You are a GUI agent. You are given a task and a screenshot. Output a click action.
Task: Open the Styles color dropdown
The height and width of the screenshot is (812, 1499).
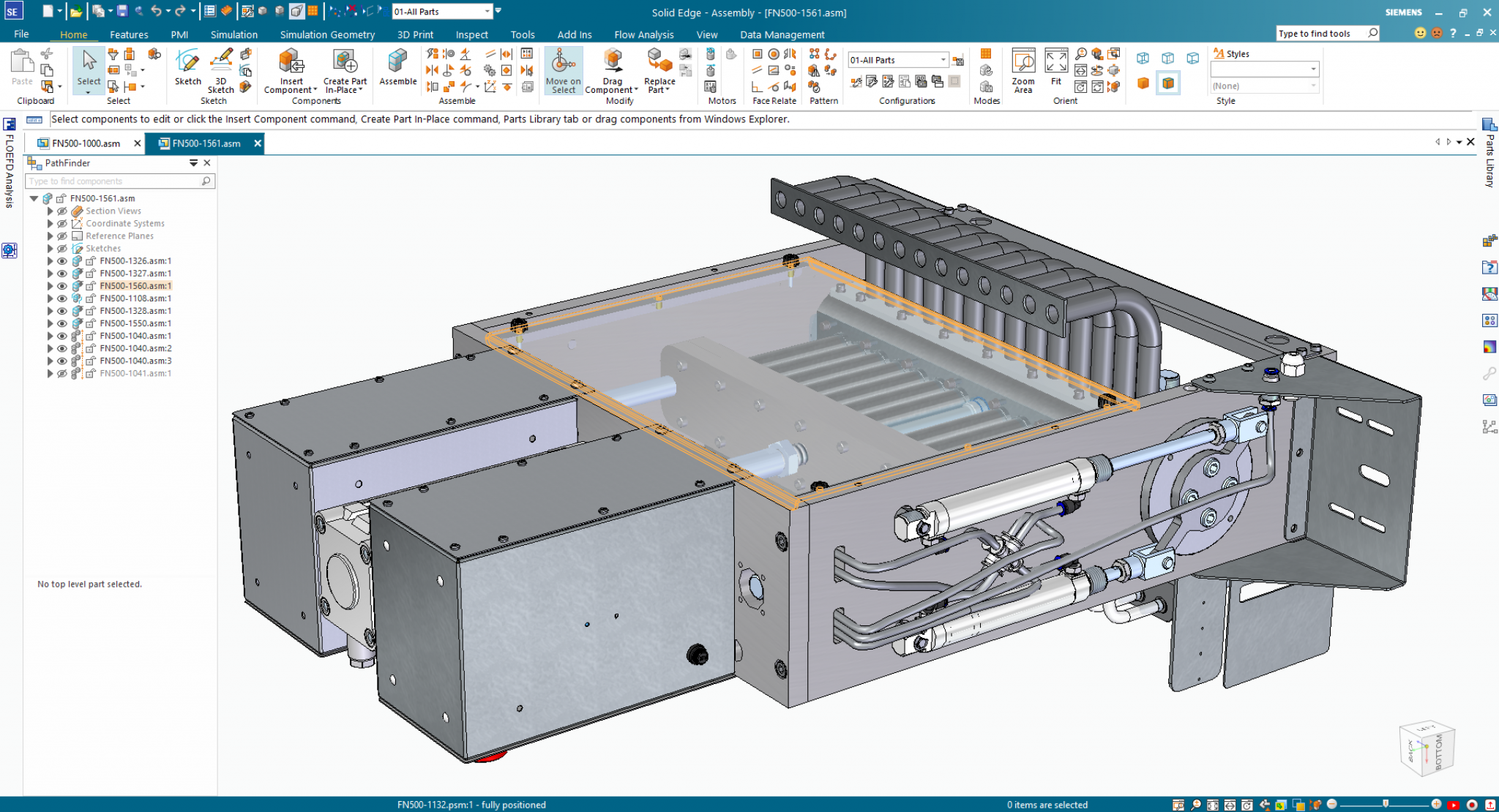click(x=1312, y=69)
